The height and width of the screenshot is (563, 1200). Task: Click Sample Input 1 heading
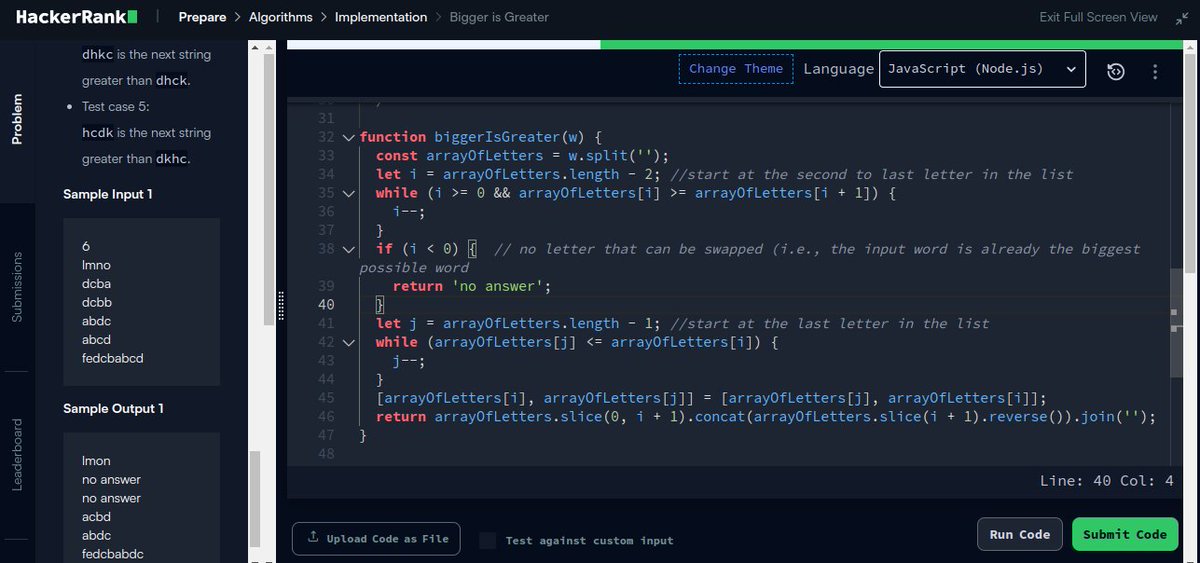coord(108,194)
